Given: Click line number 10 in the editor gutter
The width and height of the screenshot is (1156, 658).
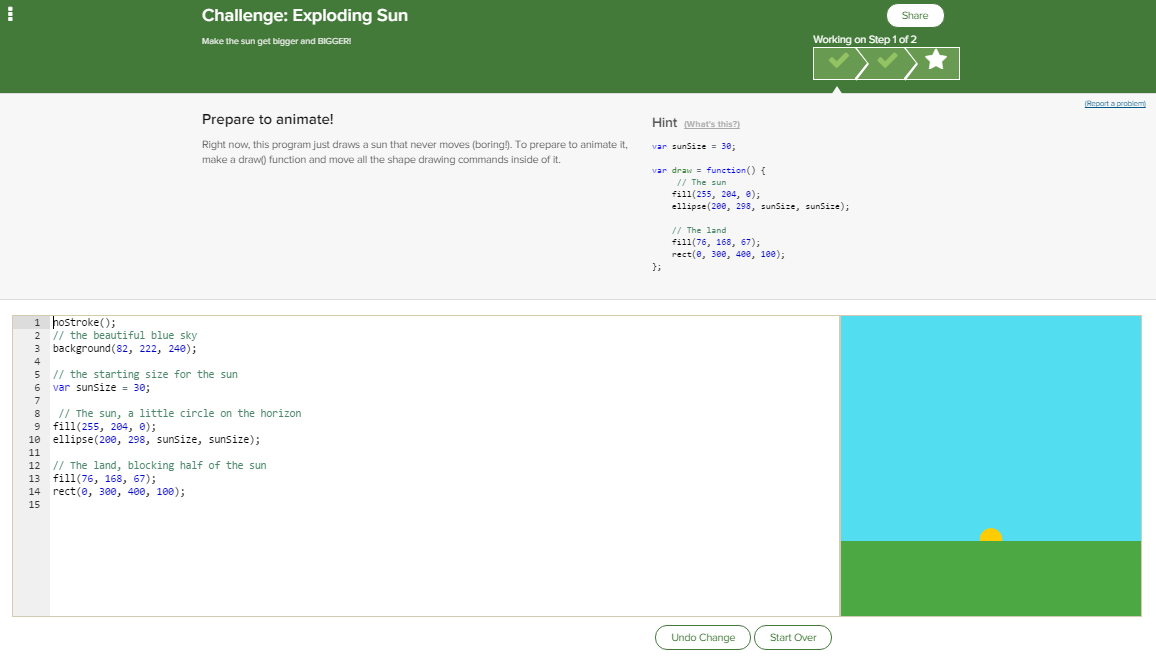Looking at the screenshot, I should click(x=34, y=439).
